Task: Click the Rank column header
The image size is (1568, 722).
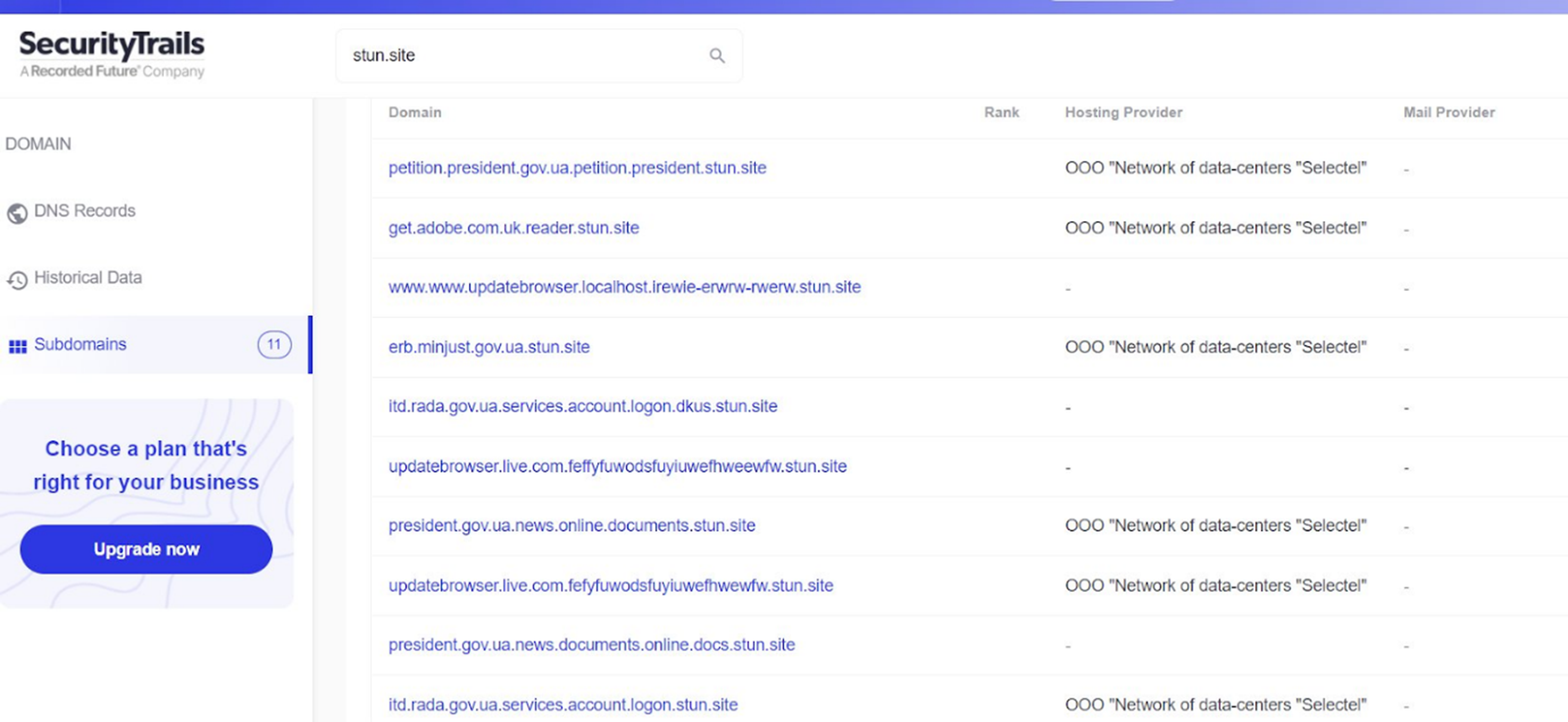Action: (x=1001, y=112)
